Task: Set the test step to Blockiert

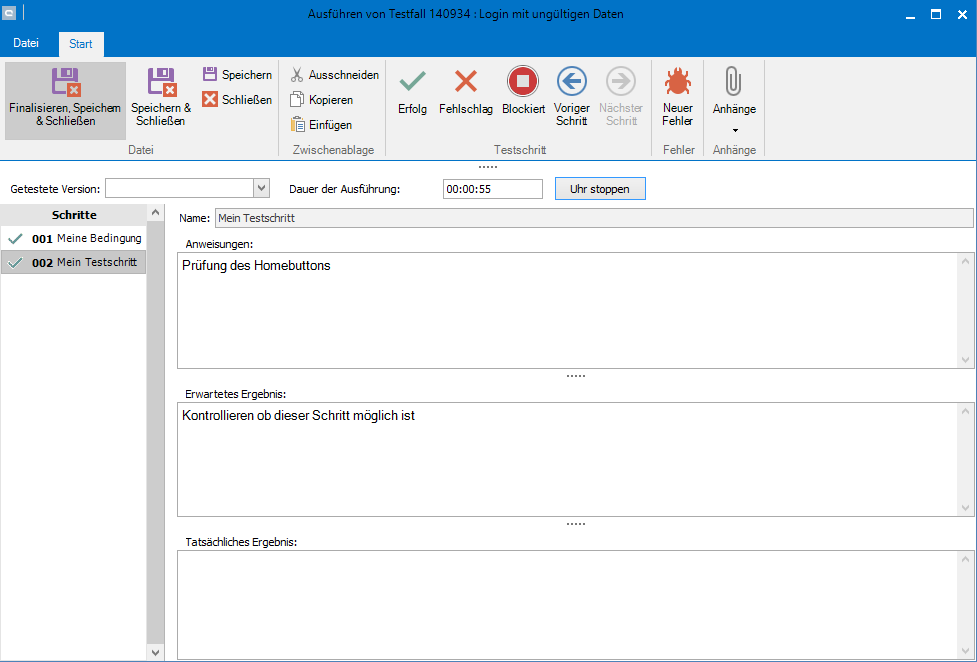Action: tap(523, 82)
